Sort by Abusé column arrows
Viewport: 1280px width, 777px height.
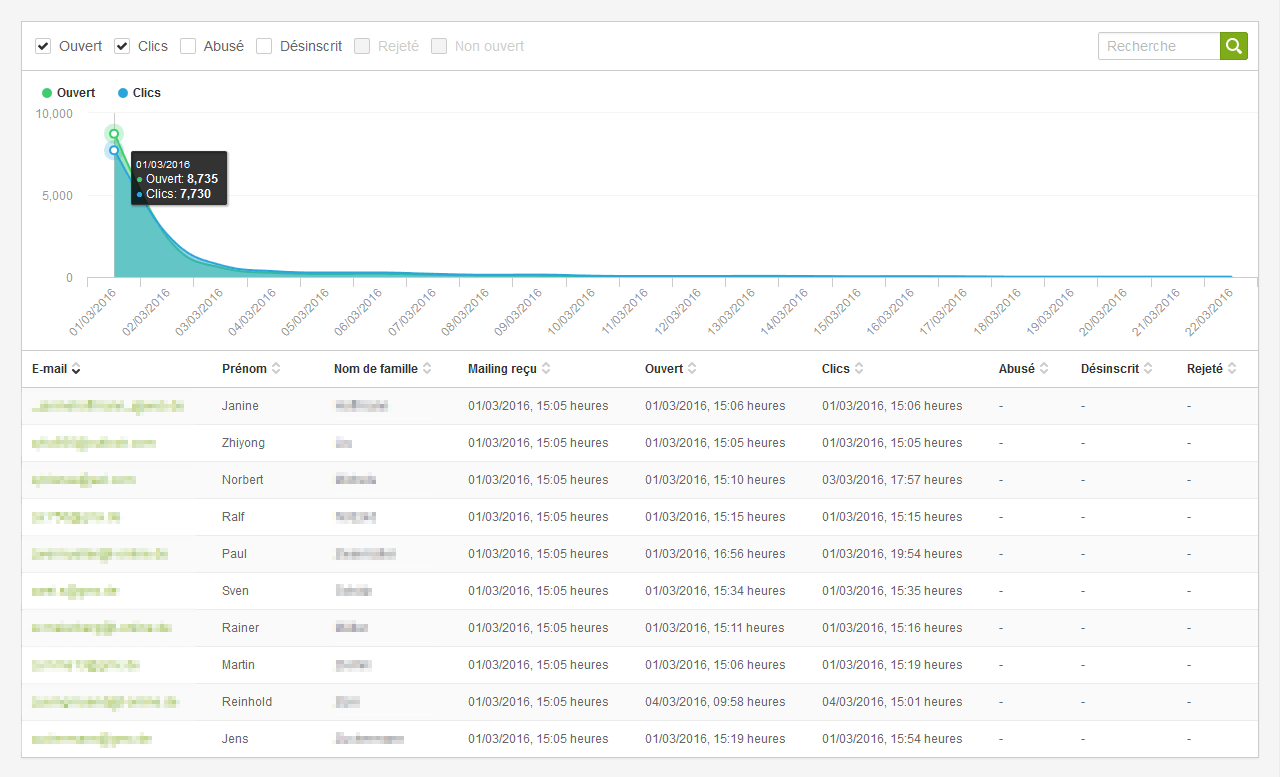click(1044, 369)
